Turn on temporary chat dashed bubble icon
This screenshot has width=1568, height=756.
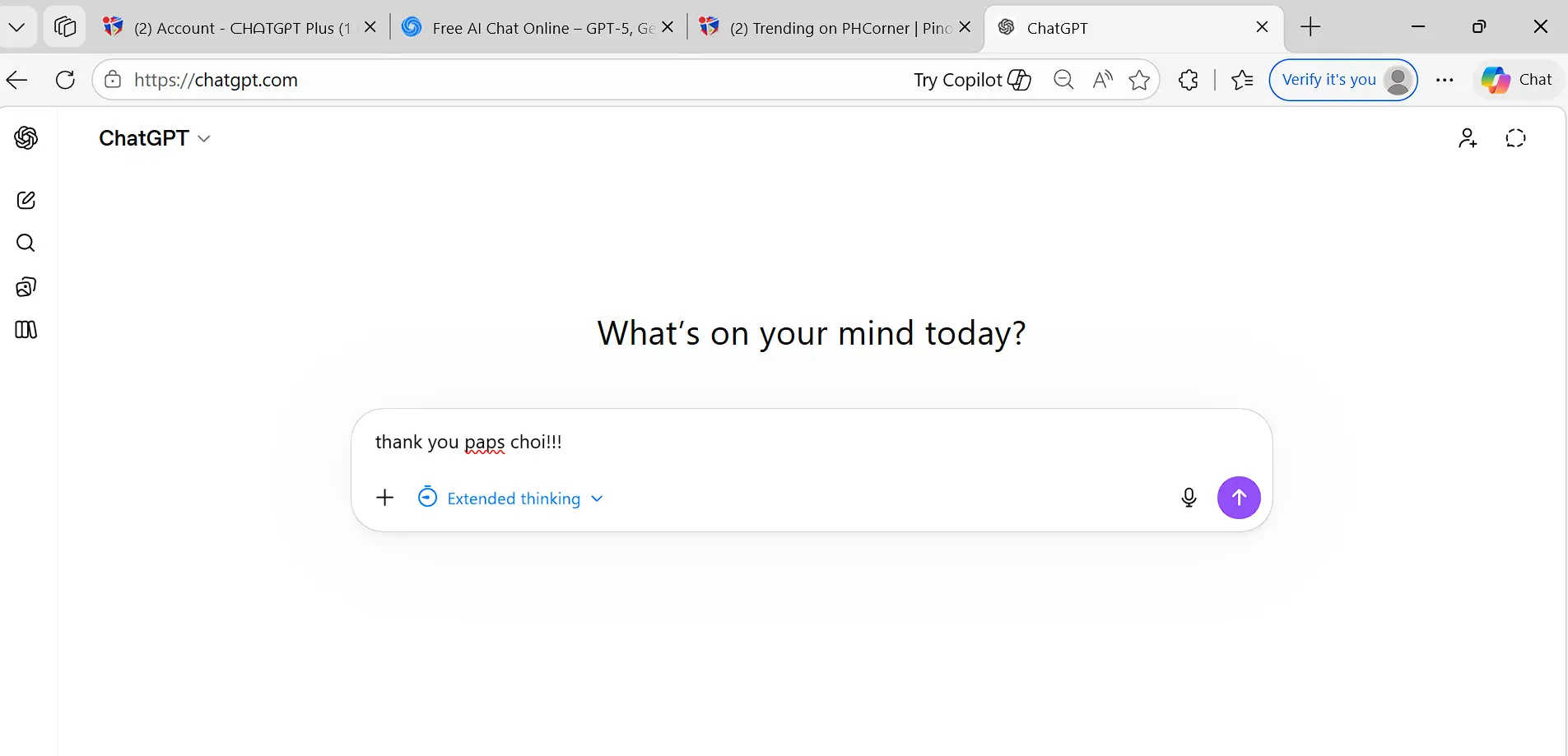pyautogui.click(x=1515, y=138)
